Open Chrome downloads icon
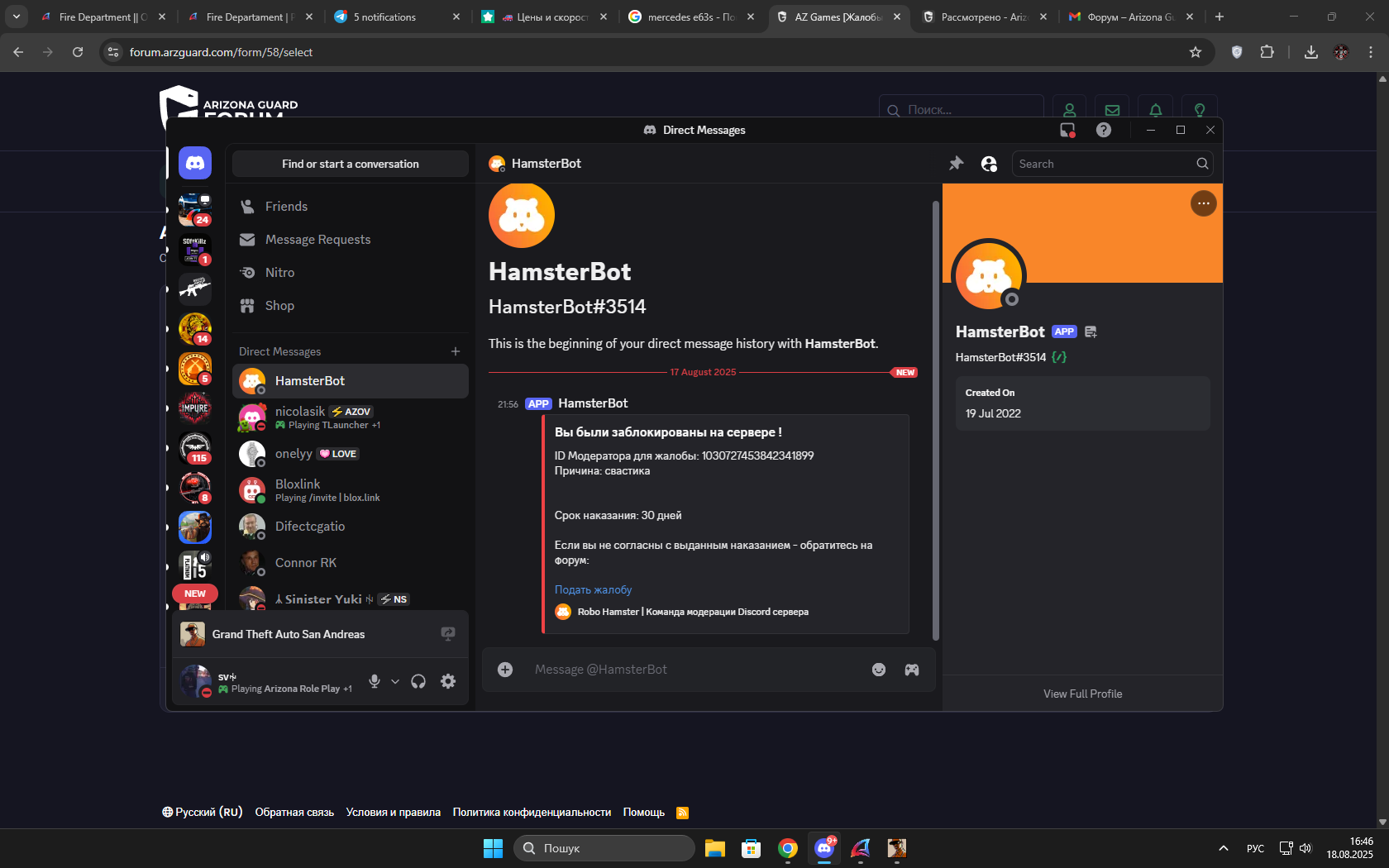 click(1311, 52)
